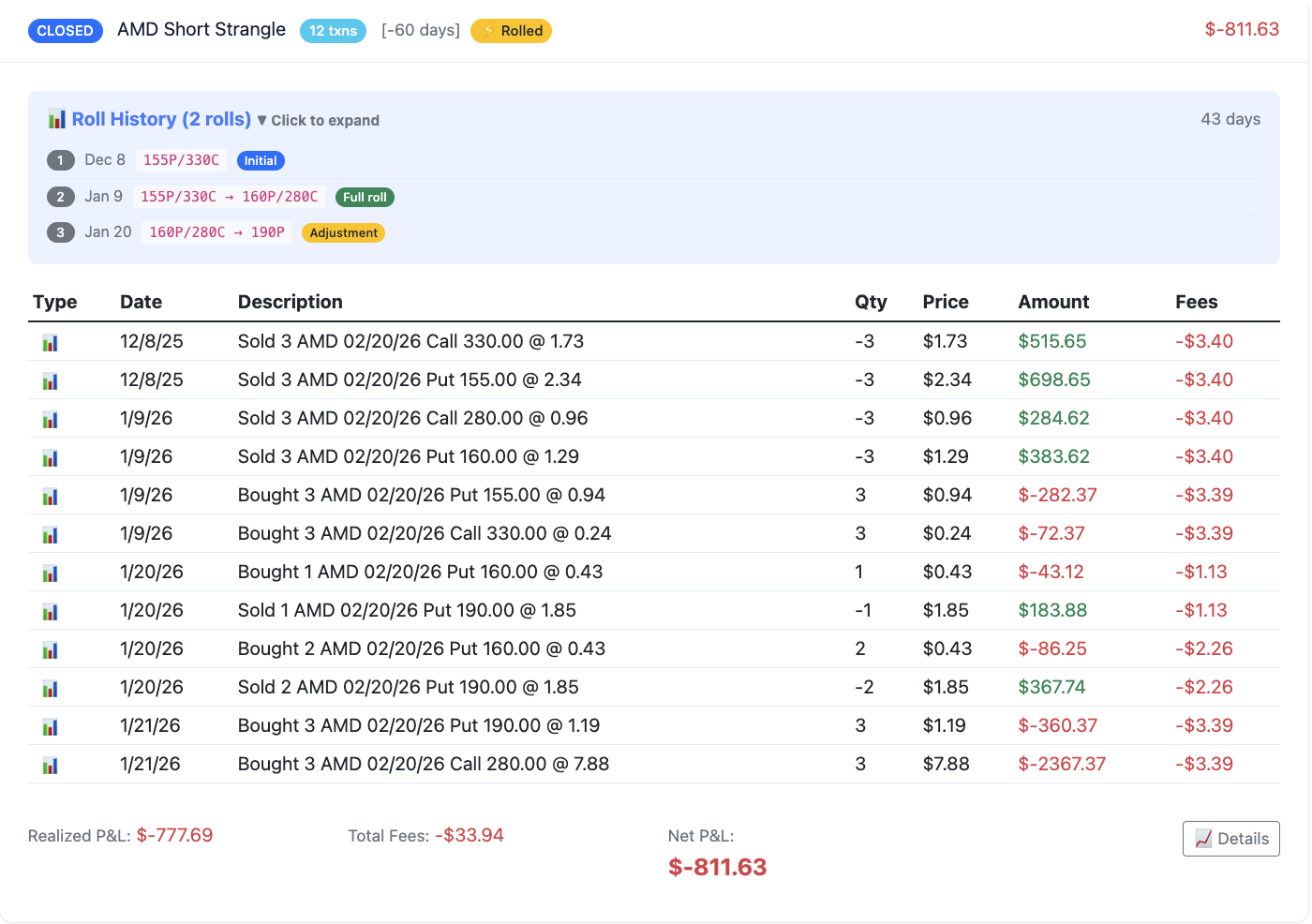
Task: Click the Realized P&L value $-777.69
Action: (x=174, y=835)
